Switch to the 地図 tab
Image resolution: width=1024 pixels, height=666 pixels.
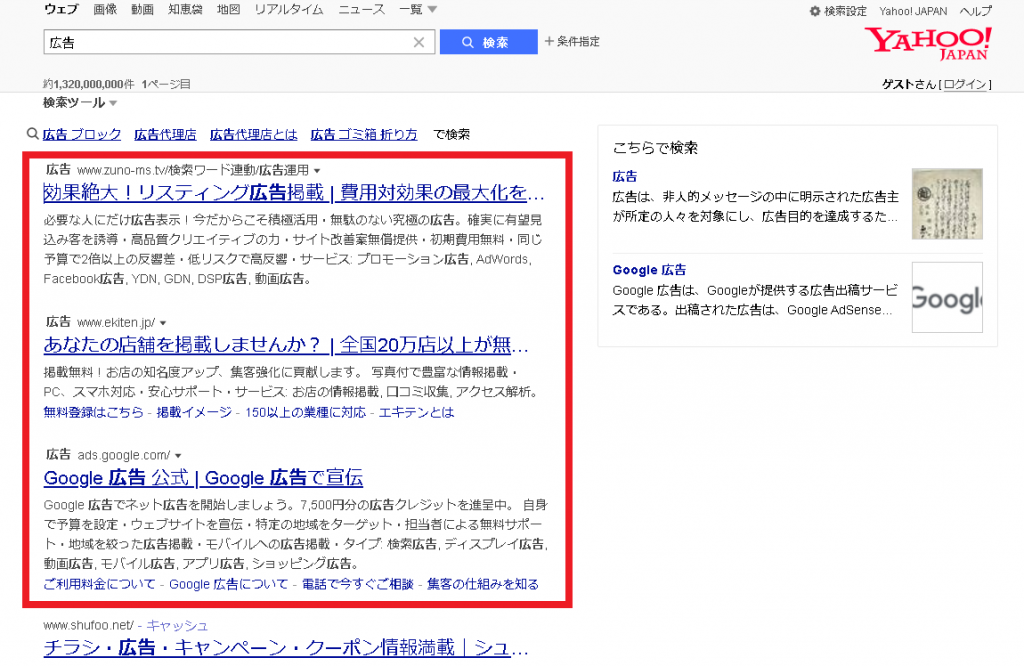(x=229, y=9)
